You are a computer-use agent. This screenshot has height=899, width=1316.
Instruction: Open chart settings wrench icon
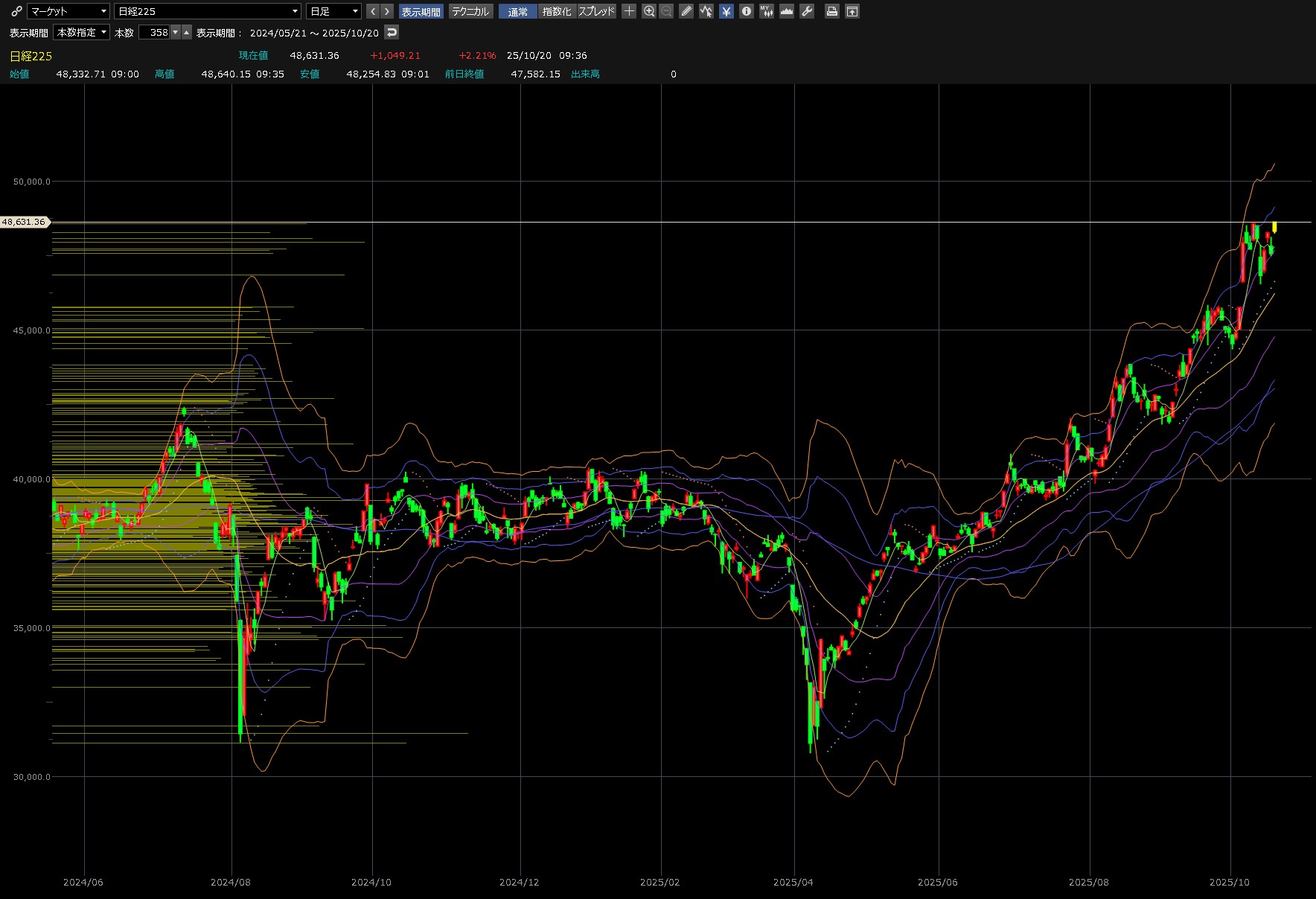tap(807, 11)
